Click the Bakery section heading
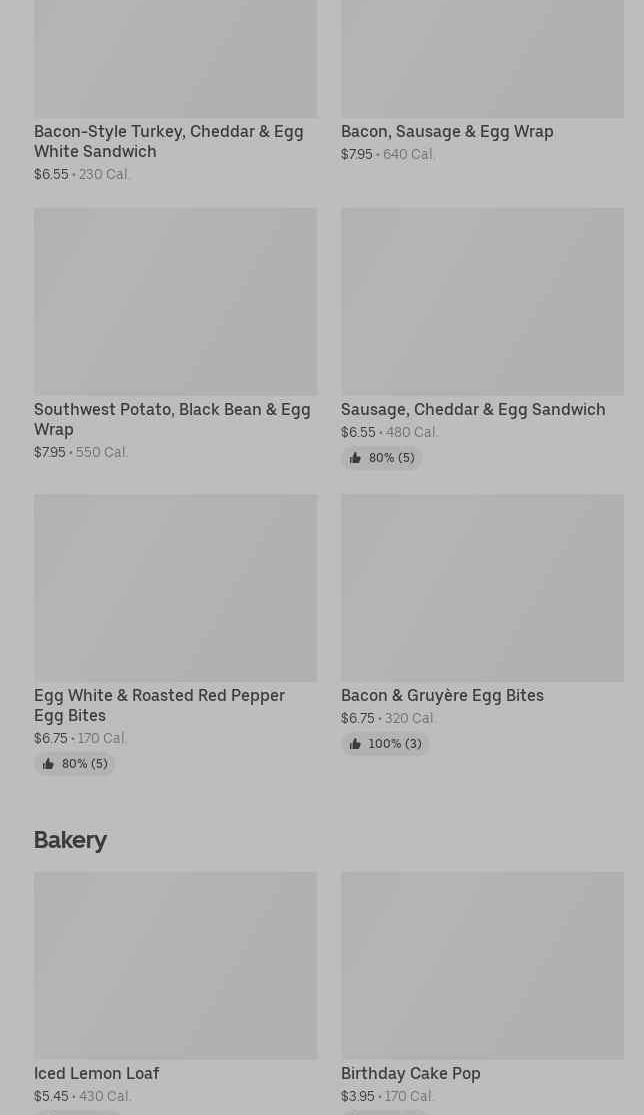Screen dimensions: 644x1115 pos(70,841)
